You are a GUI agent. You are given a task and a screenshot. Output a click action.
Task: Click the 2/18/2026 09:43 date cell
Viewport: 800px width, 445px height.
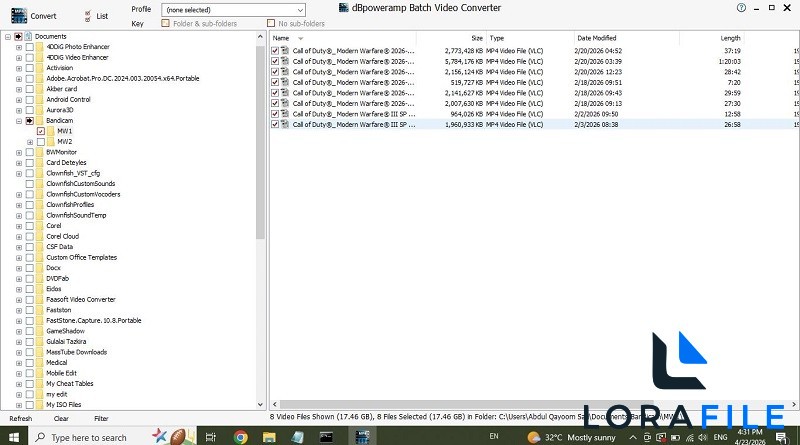598,93
